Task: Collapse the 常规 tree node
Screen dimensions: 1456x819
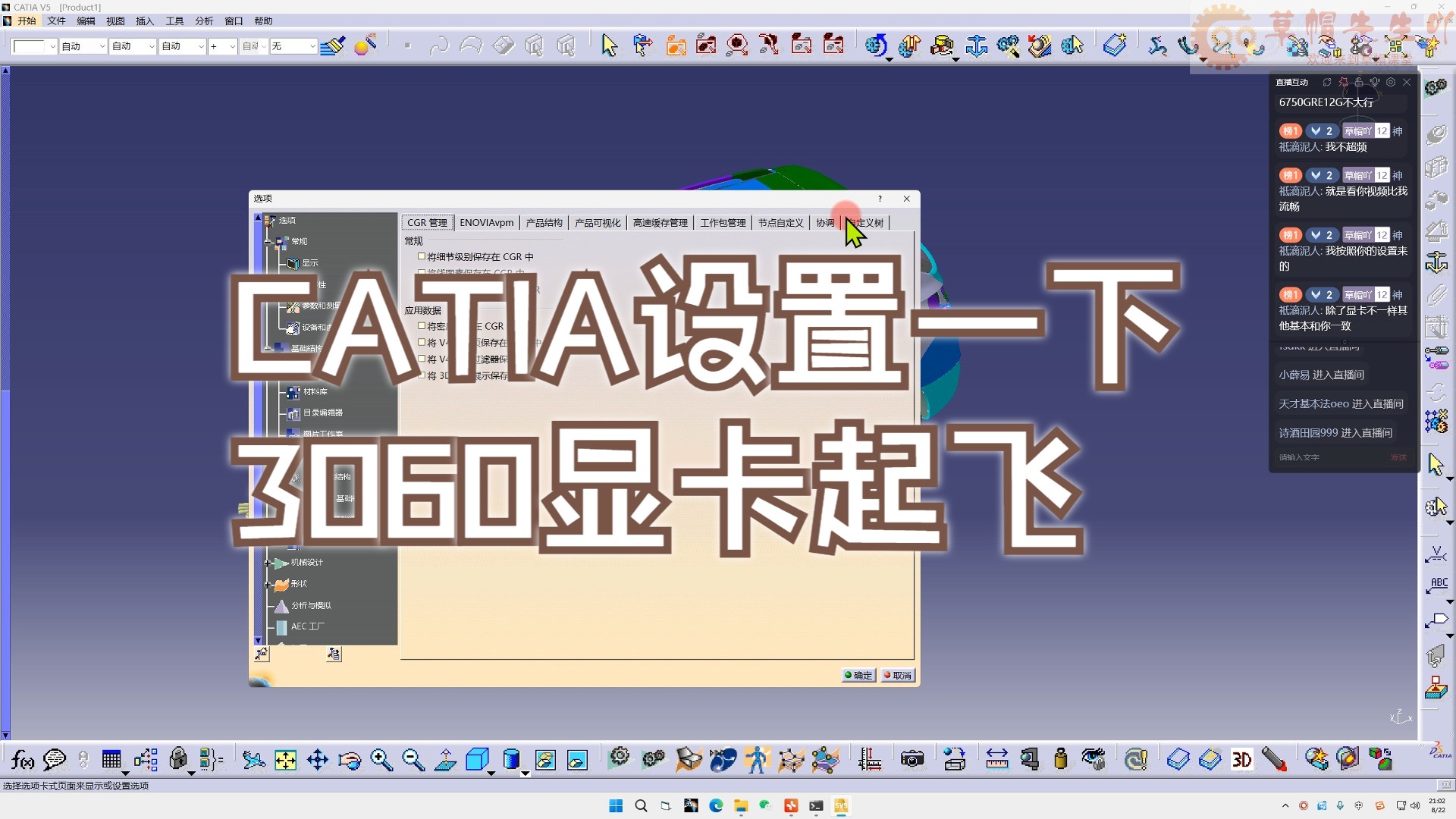Action: pos(268,241)
